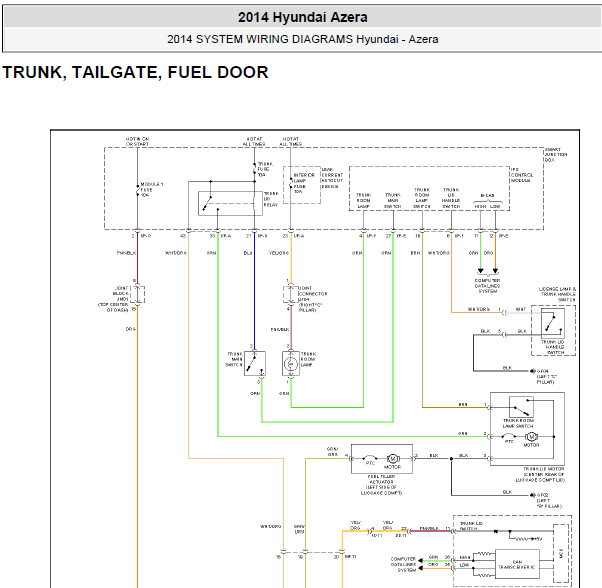Select the joint connector symbol near right C pillar
The height and width of the screenshot is (588, 602).
[291, 295]
